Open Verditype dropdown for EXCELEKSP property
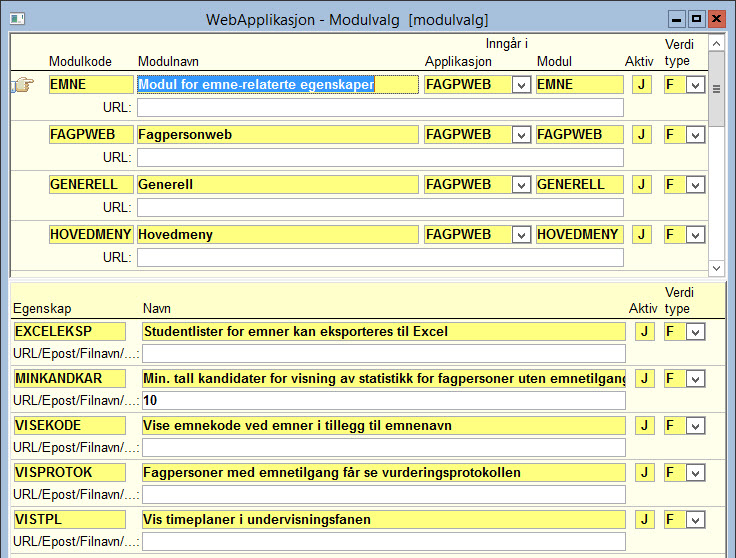The width and height of the screenshot is (736, 558). (x=695, y=332)
